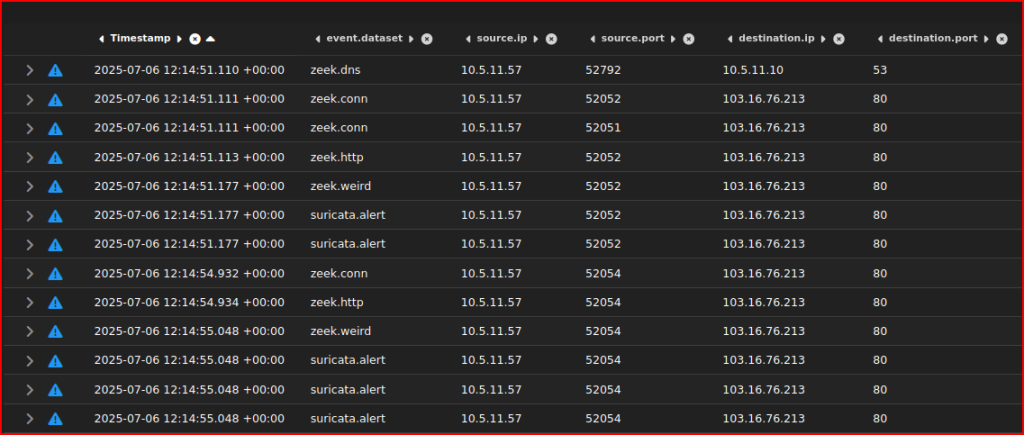Expand the zeek.weird row at 12:14:51.177
The height and width of the screenshot is (435, 1024).
pyautogui.click(x=30, y=187)
